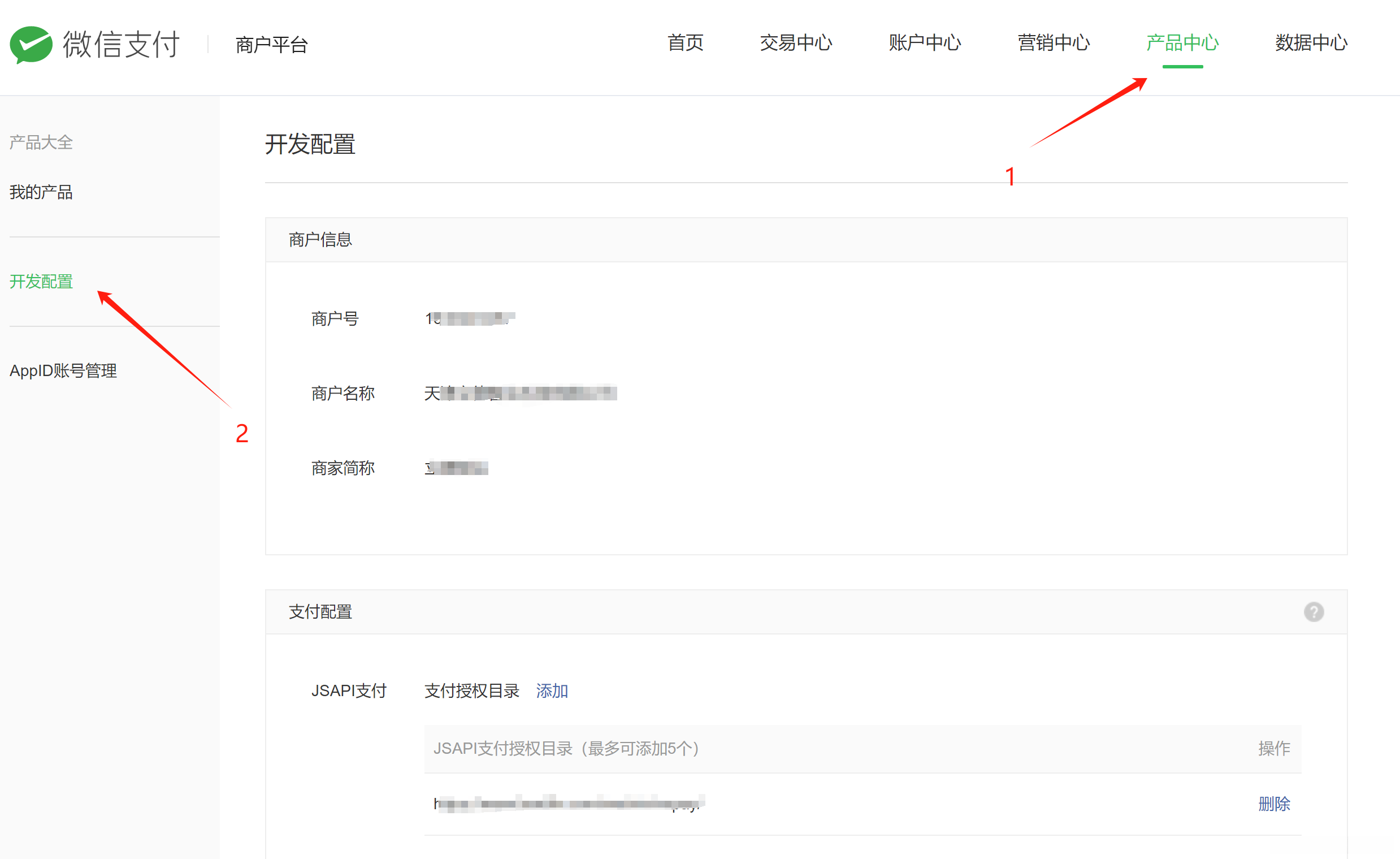
Task: Click the blurred 商家简称 value
Action: (456, 468)
